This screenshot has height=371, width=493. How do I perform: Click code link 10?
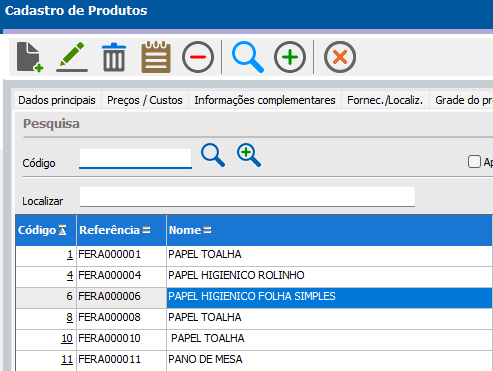coord(67,339)
